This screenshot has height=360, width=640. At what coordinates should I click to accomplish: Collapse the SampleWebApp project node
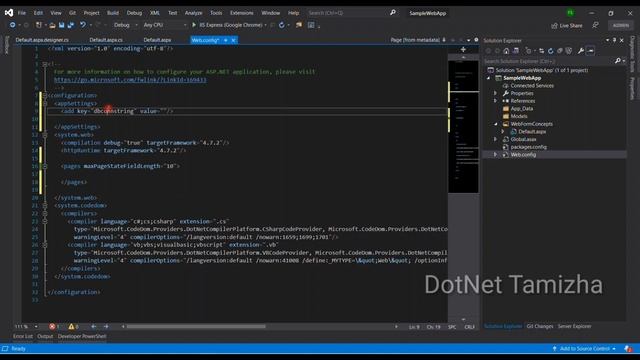click(489, 78)
